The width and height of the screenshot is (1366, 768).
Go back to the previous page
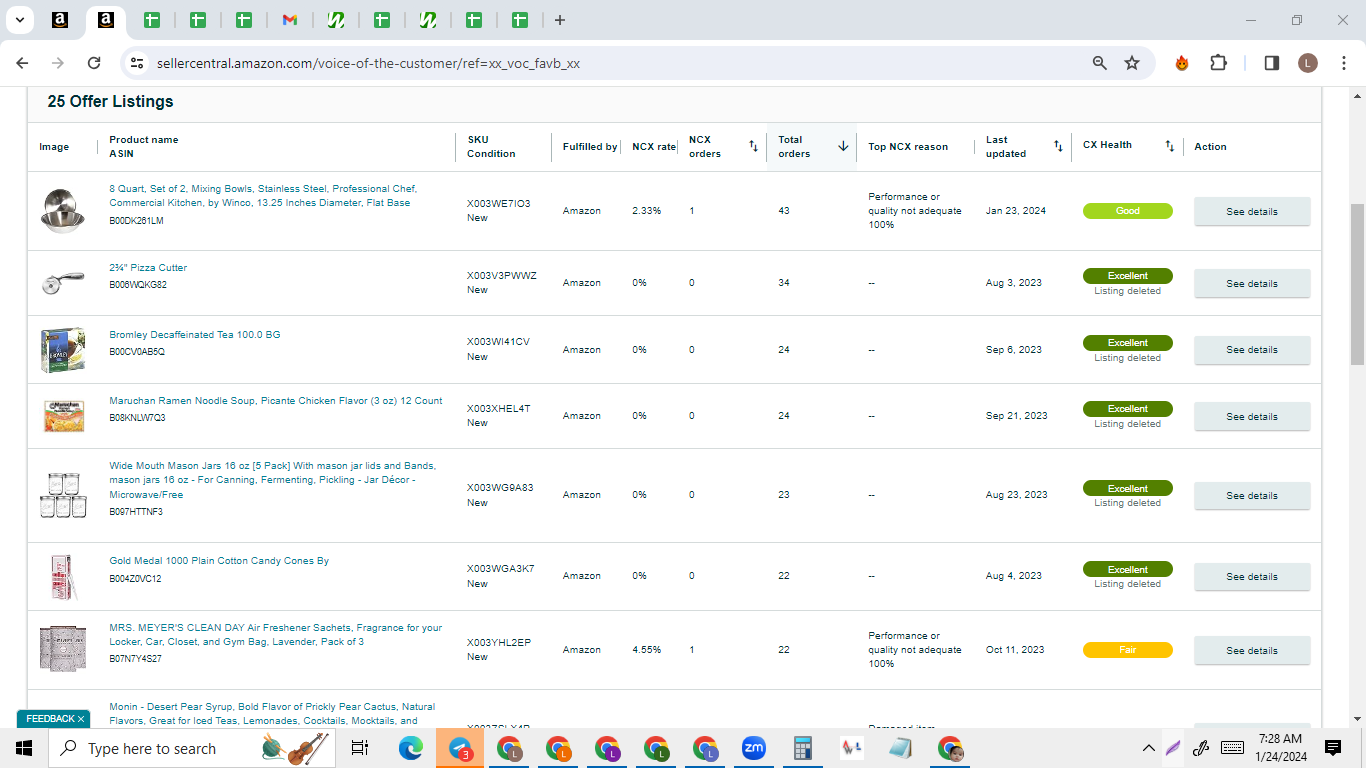(x=22, y=63)
